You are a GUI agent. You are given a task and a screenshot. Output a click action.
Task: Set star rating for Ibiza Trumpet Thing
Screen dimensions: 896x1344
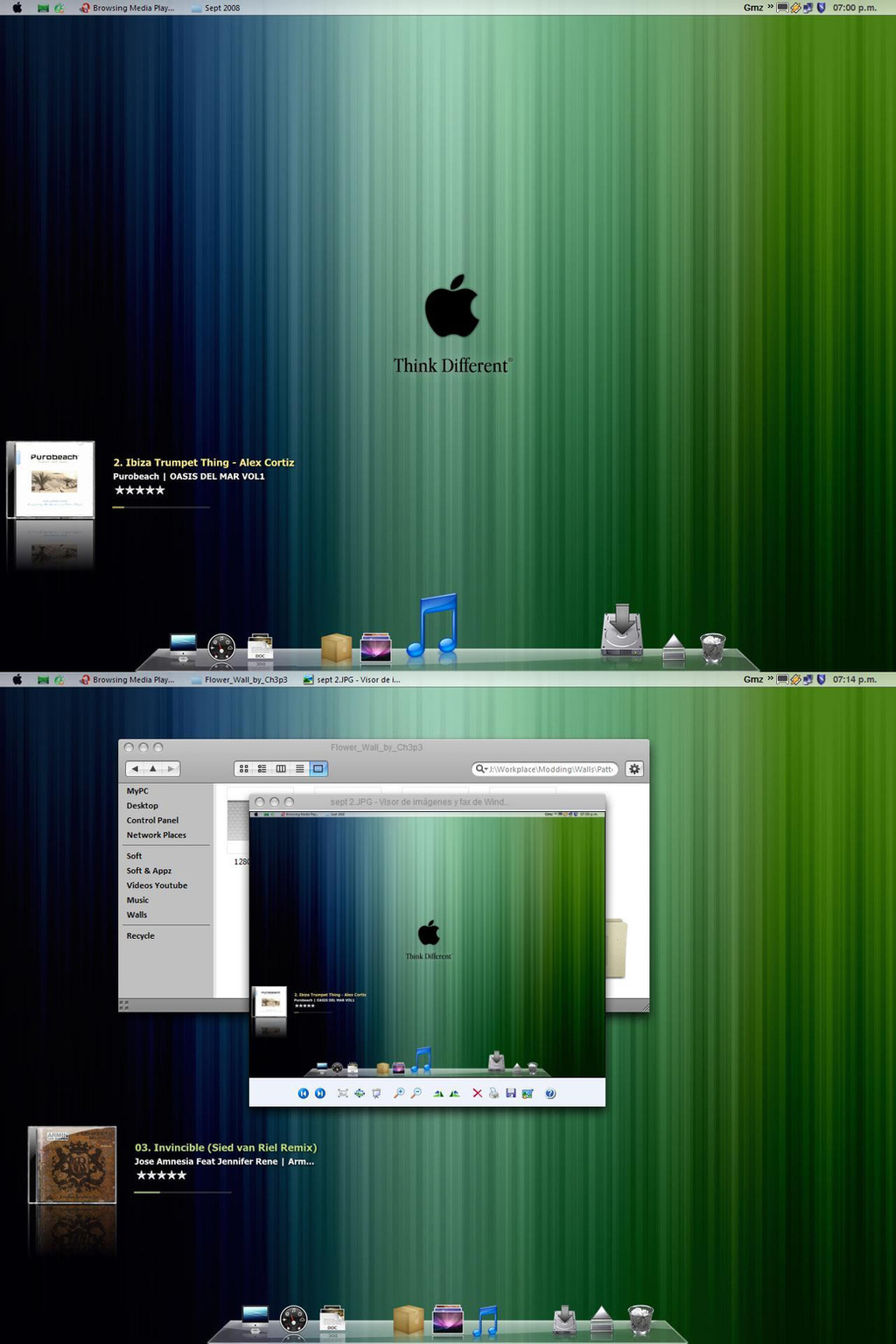click(x=139, y=491)
